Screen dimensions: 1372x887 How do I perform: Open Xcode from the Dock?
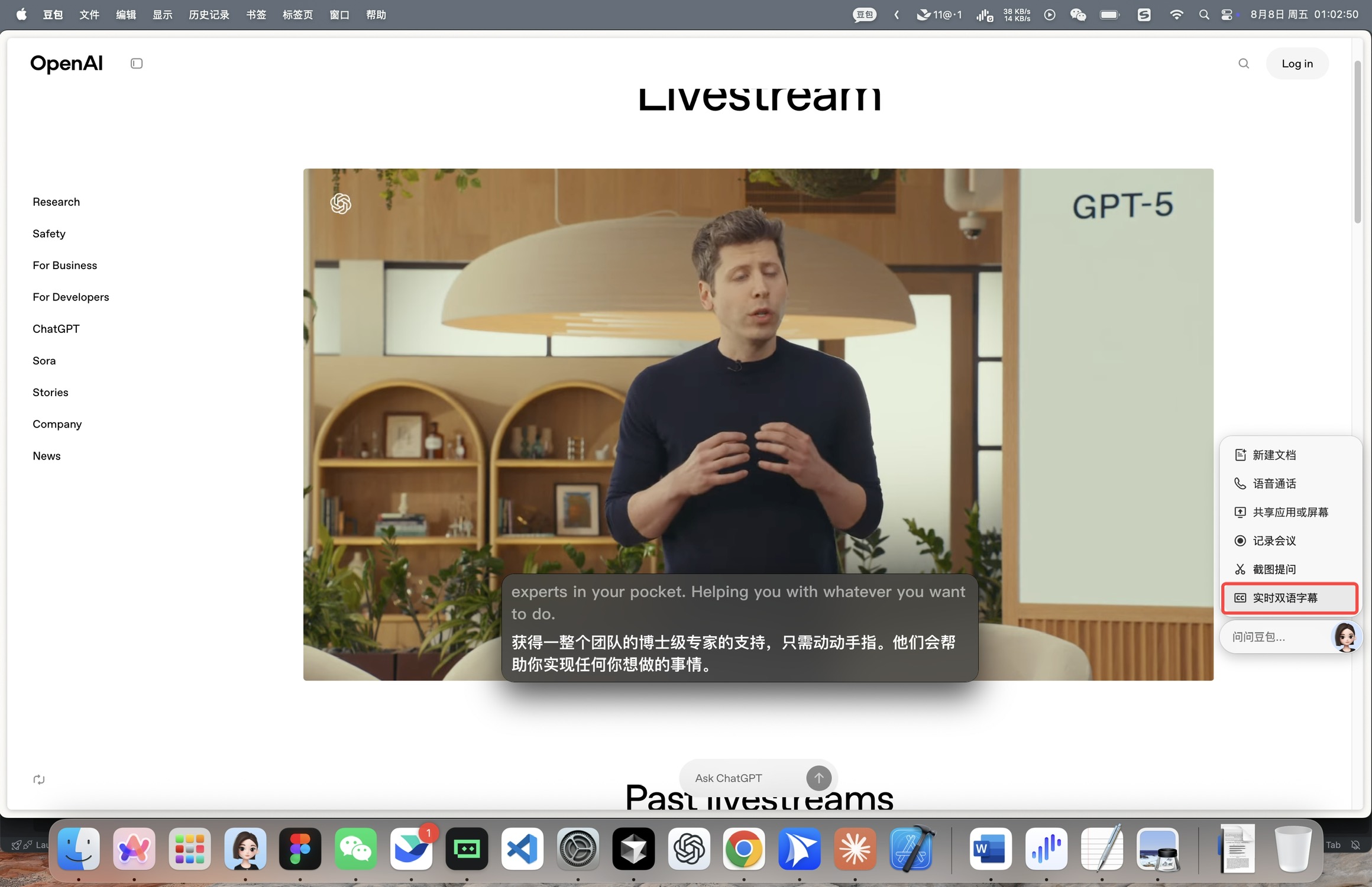coord(911,849)
